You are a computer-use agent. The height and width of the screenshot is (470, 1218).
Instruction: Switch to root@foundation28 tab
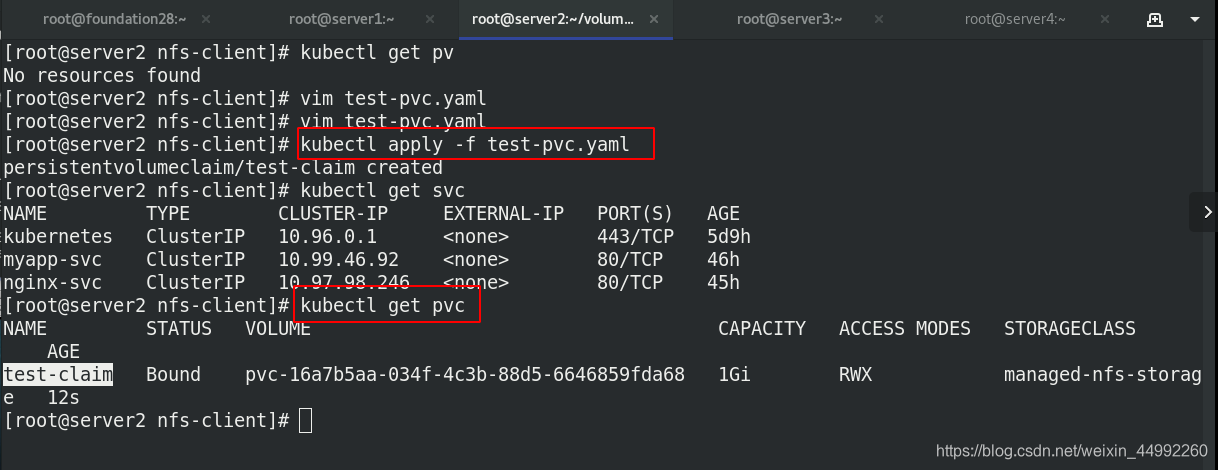click(x=117, y=18)
